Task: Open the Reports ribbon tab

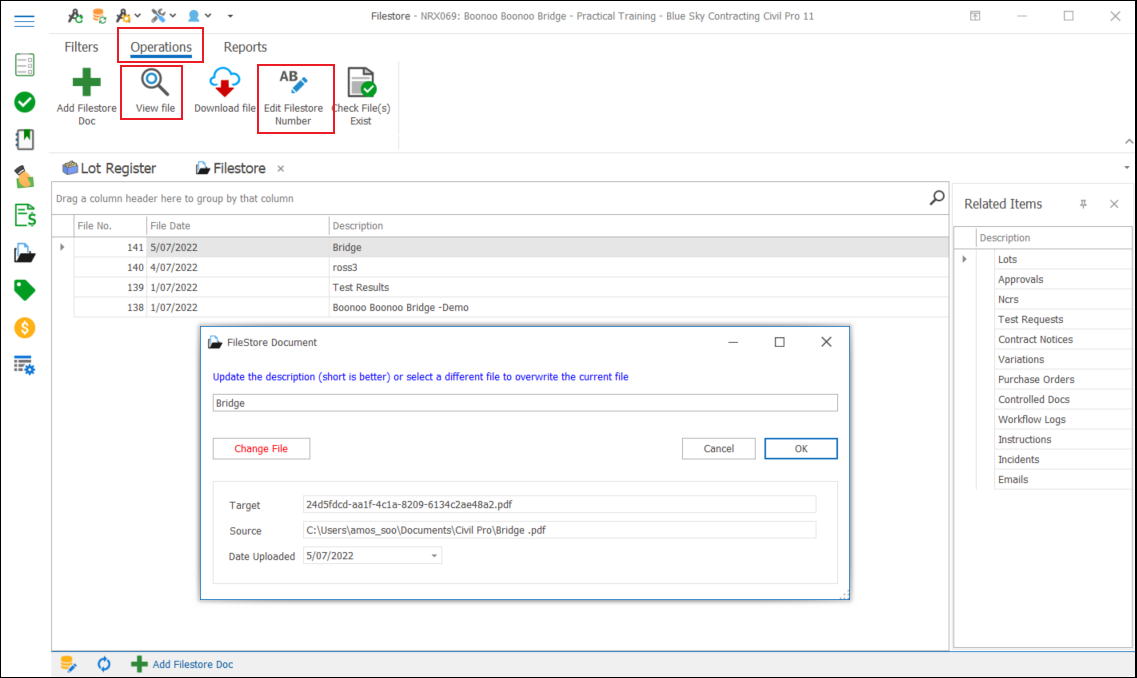Action: (x=245, y=47)
